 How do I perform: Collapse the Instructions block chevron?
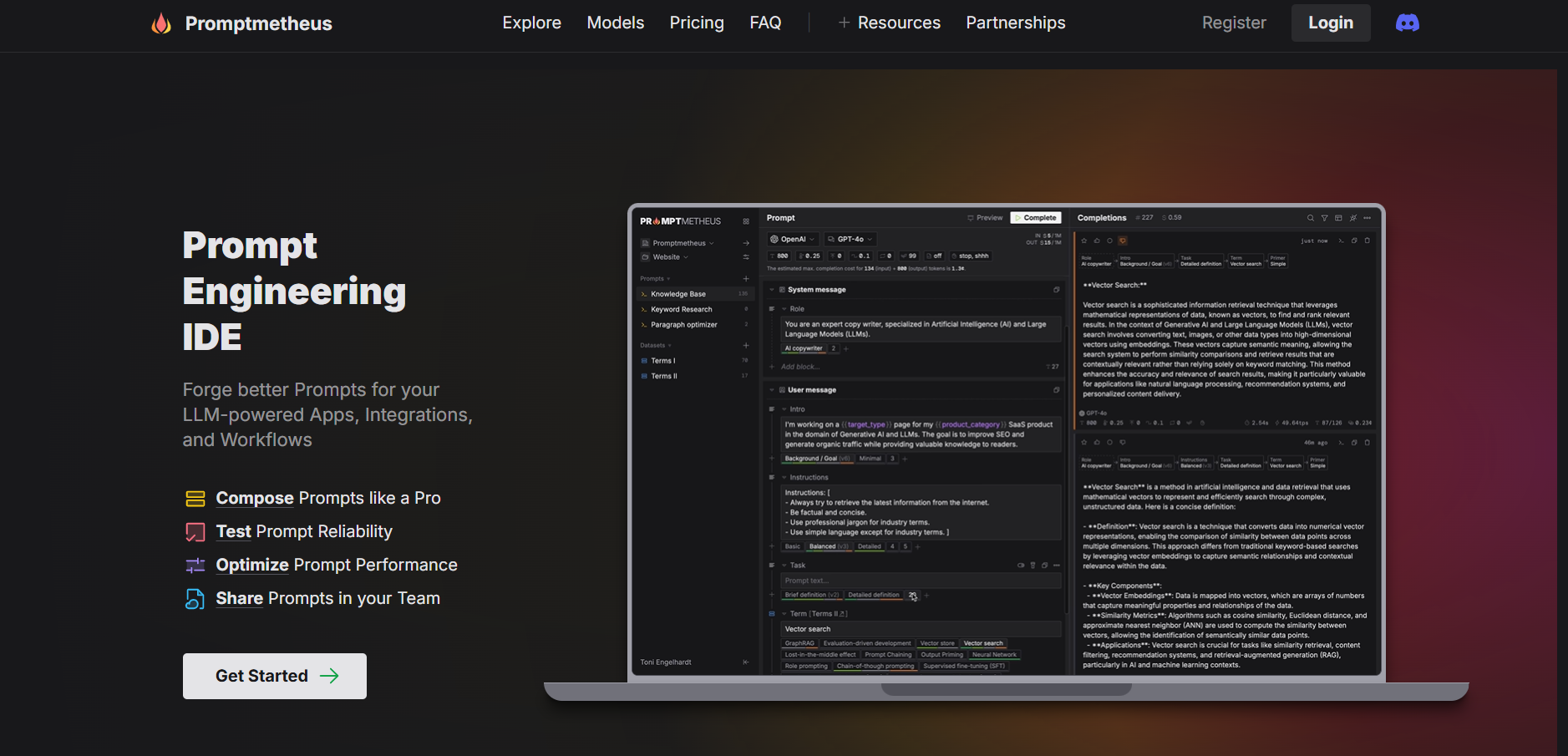click(784, 478)
